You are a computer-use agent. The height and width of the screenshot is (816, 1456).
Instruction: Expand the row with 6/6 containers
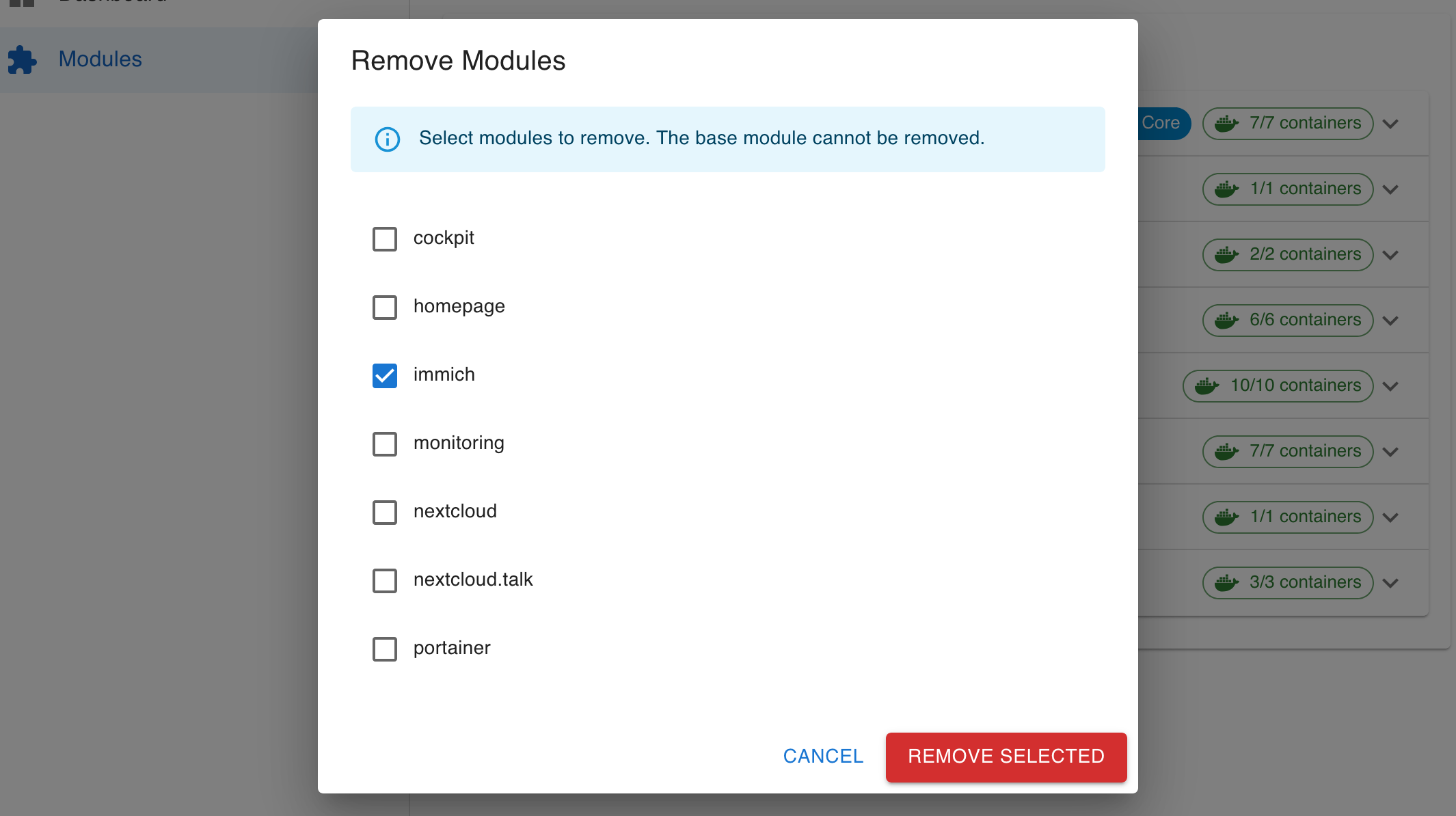1390,321
